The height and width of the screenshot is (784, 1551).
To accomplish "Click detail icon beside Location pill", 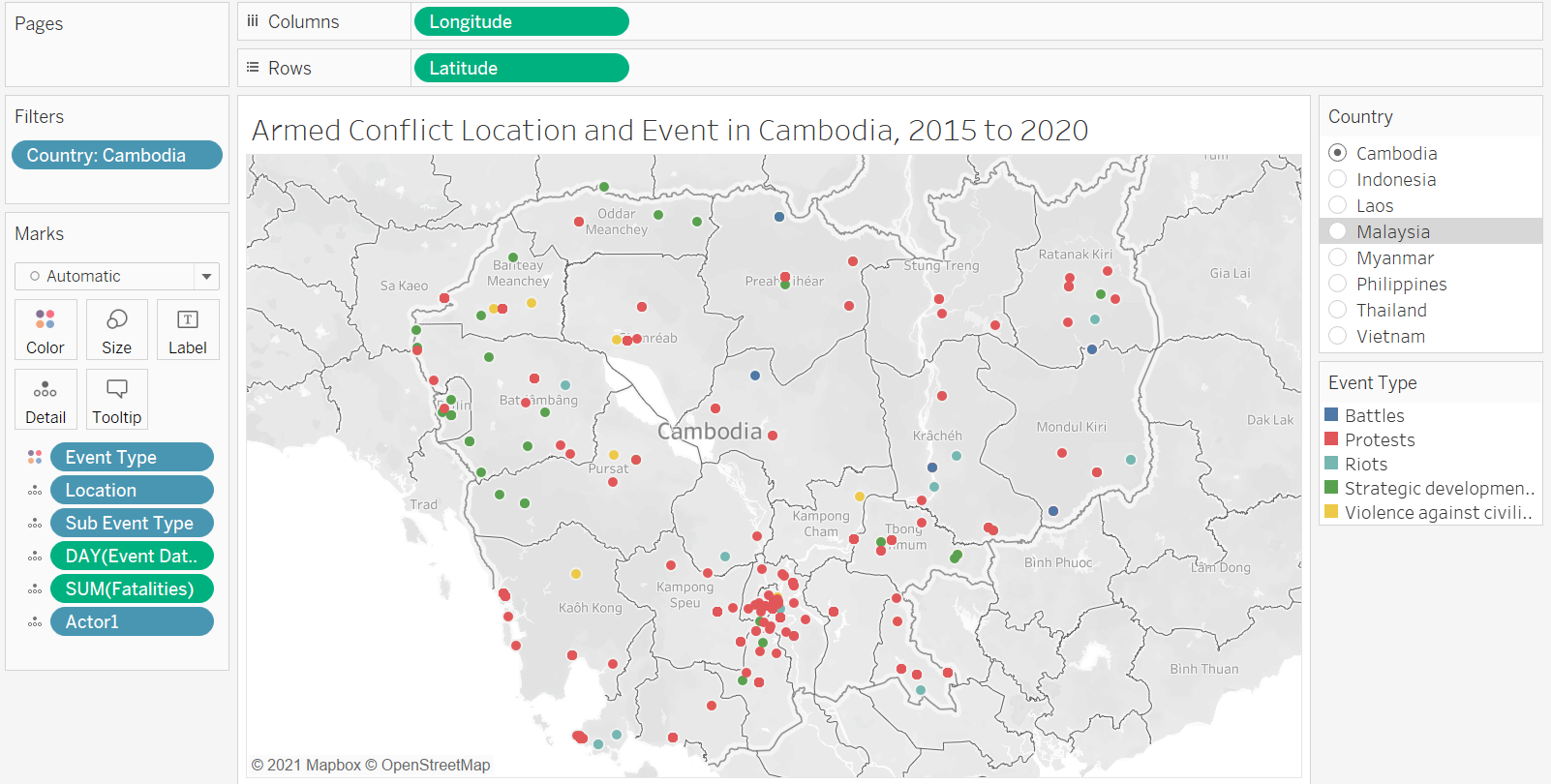I will tap(35, 491).
